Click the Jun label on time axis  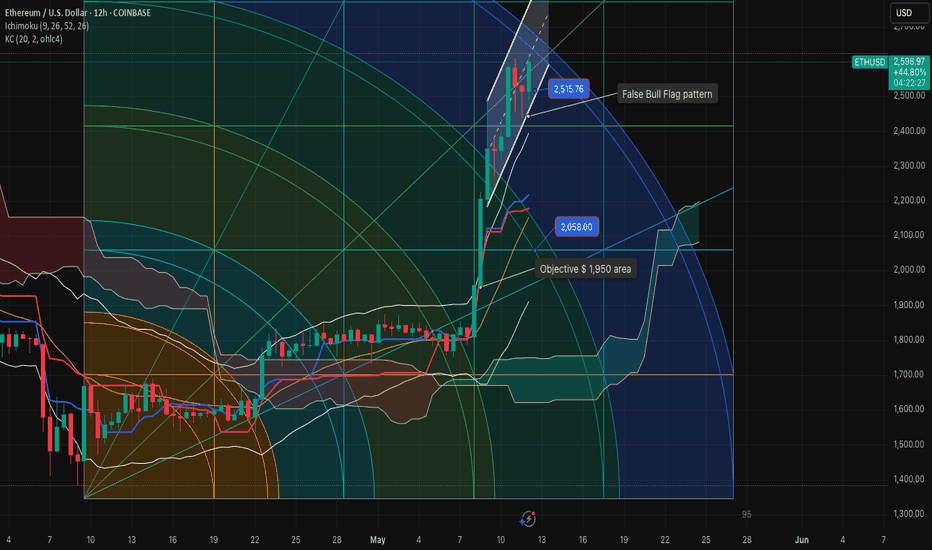click(802, 540)
